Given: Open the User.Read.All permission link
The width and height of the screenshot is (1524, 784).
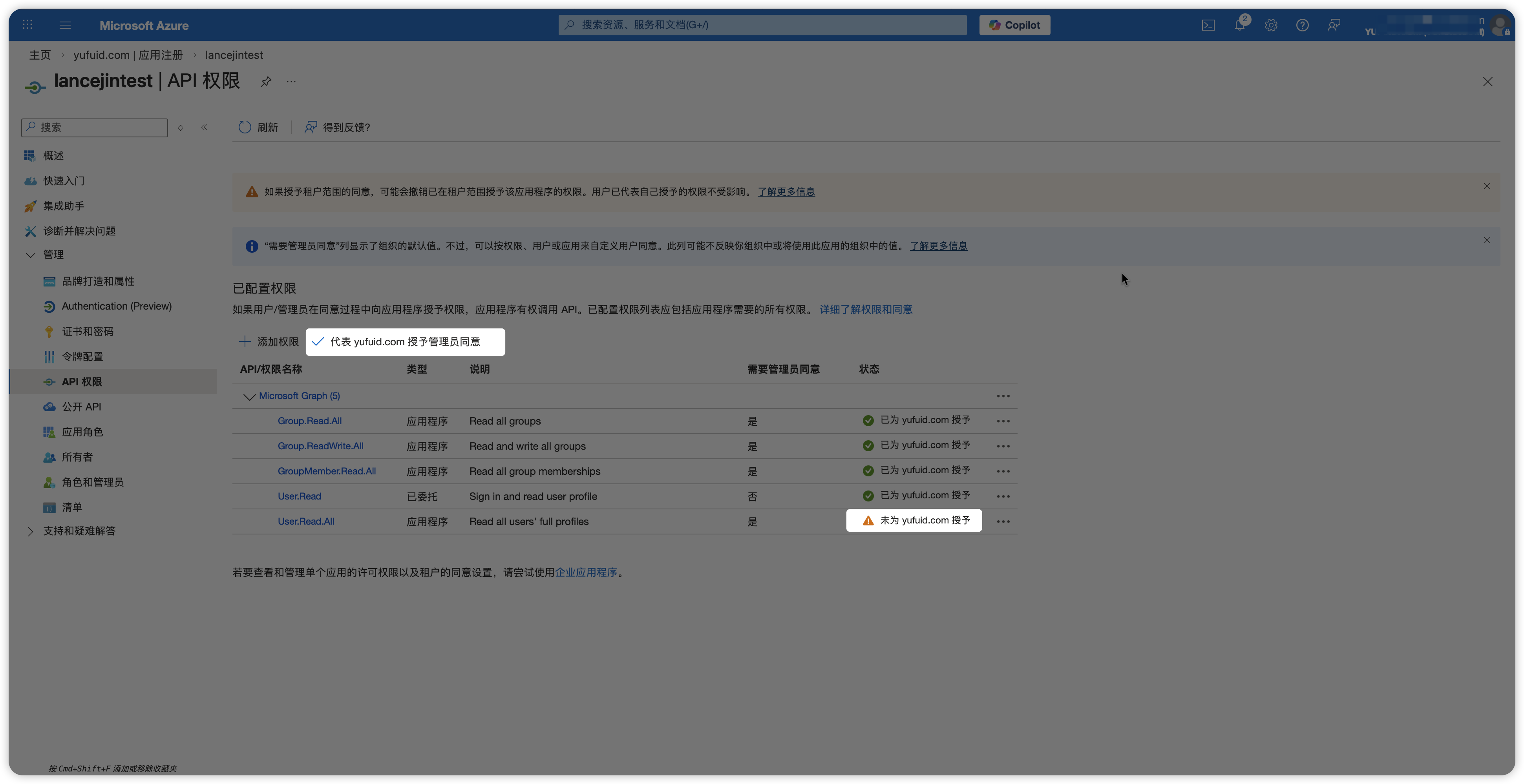Looking at the screenshot, I should pyautogui.click(x=306, y=521).
